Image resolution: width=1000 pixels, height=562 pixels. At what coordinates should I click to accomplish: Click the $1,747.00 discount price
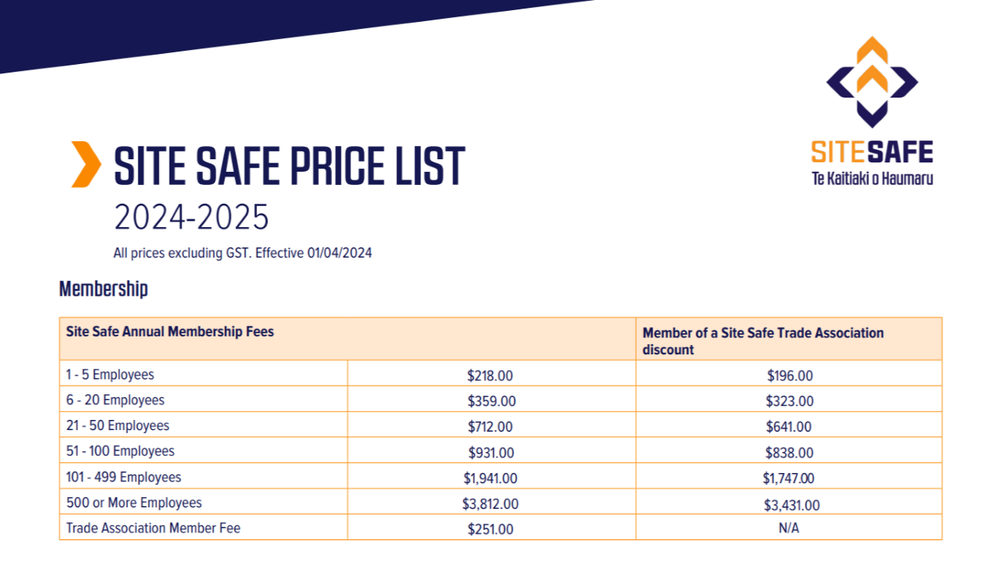pos(791,479)
